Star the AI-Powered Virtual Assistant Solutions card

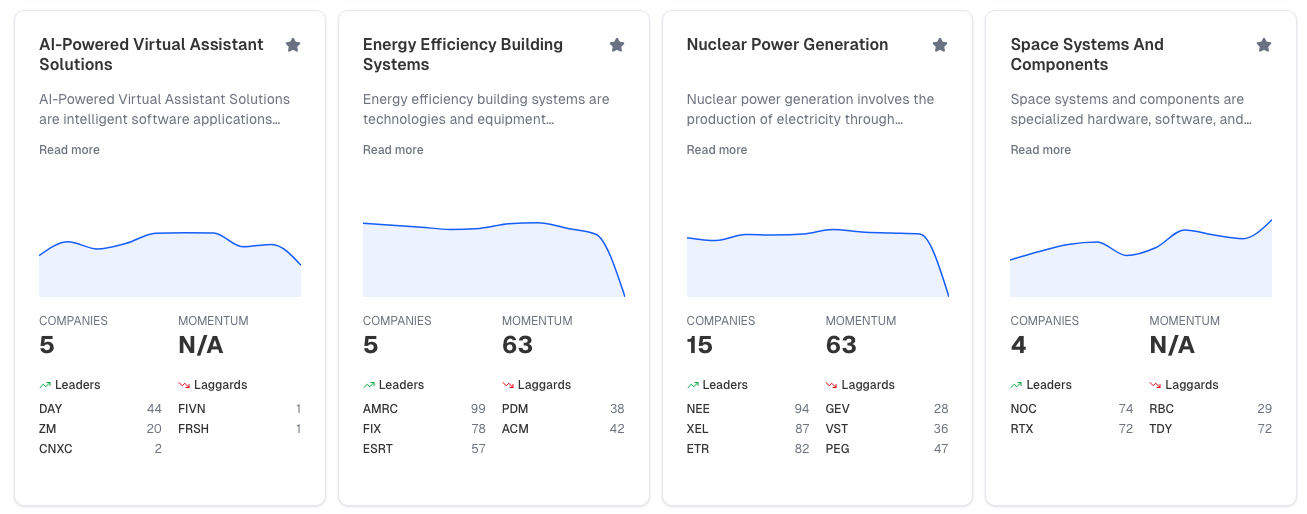[x=293, y=45]
